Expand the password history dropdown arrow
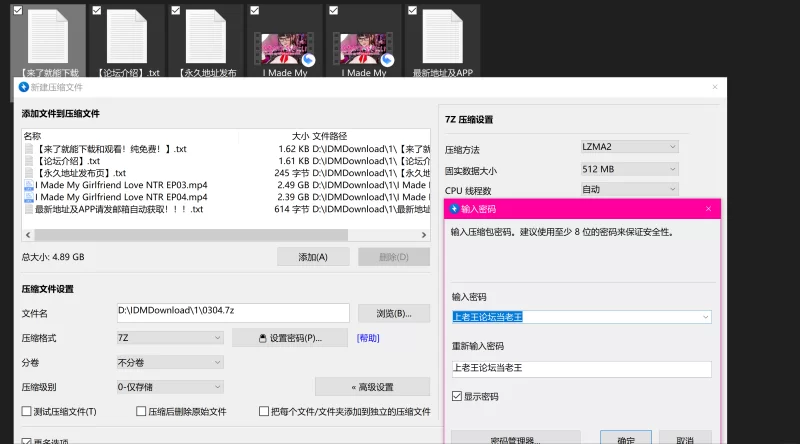The height and width of the screenshot is (444, 800). coord(706,317)
